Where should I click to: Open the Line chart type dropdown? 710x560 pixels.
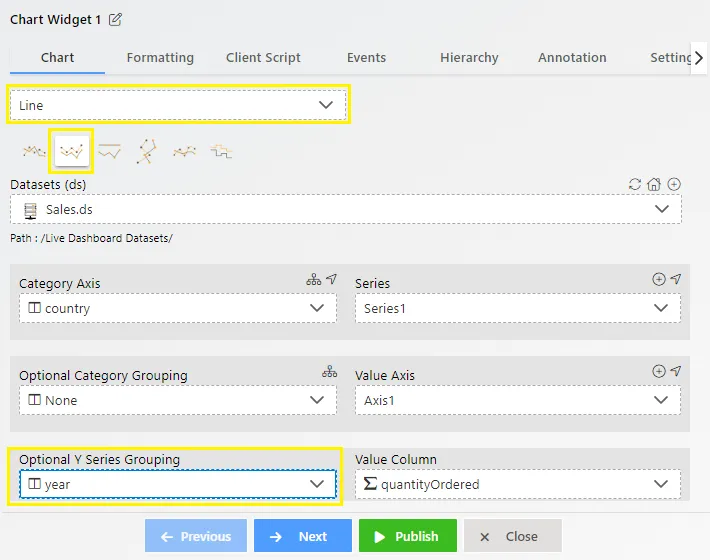178,105
